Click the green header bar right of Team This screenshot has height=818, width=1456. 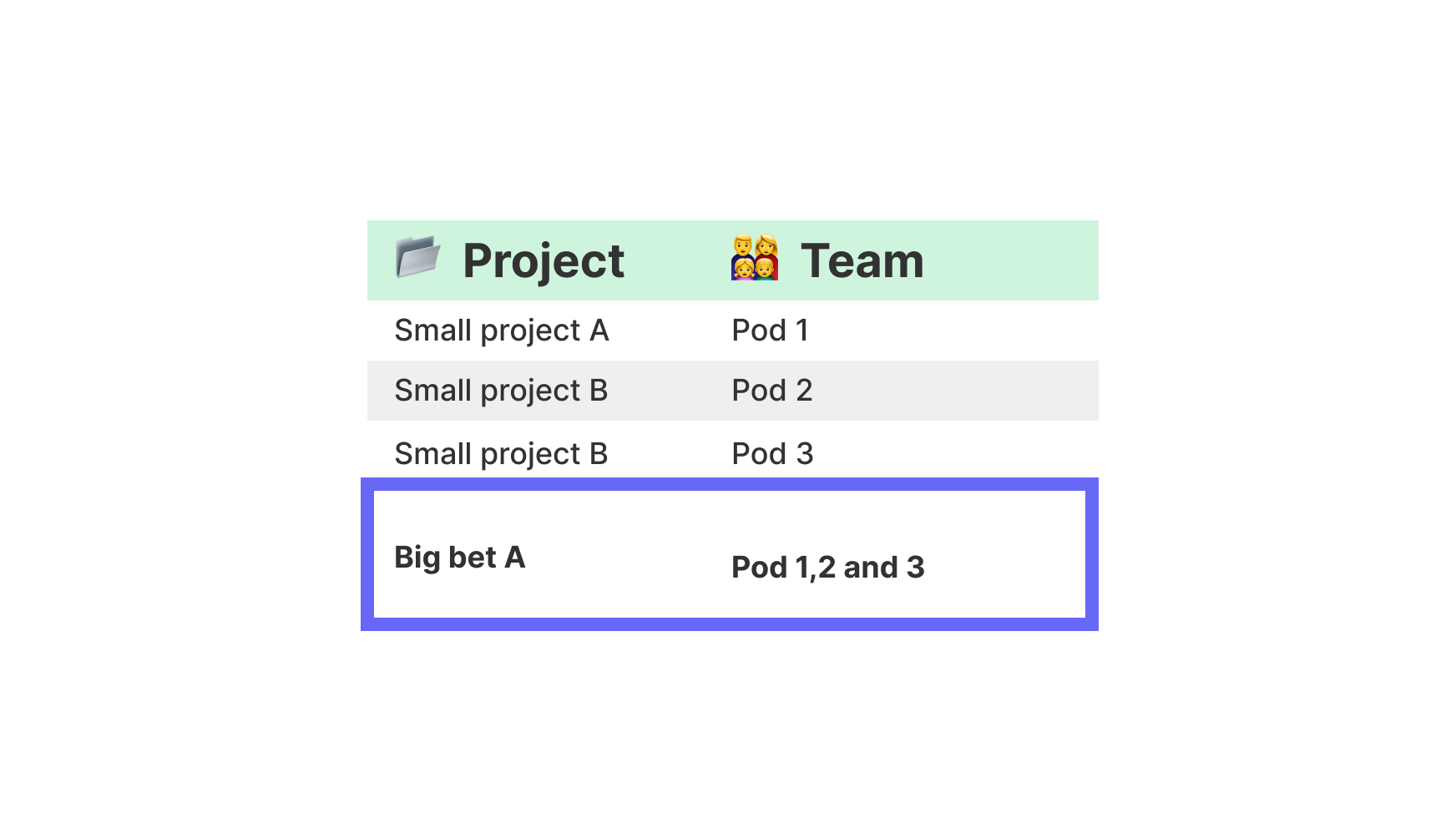point(1010,260)
